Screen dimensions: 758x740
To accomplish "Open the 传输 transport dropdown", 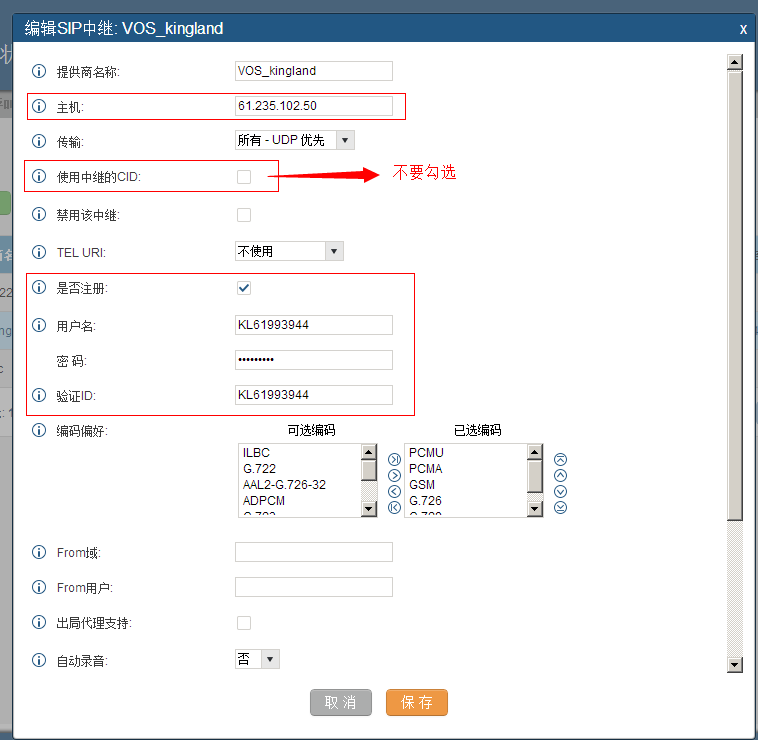I will pyautogui.click(x=294, y=141).
